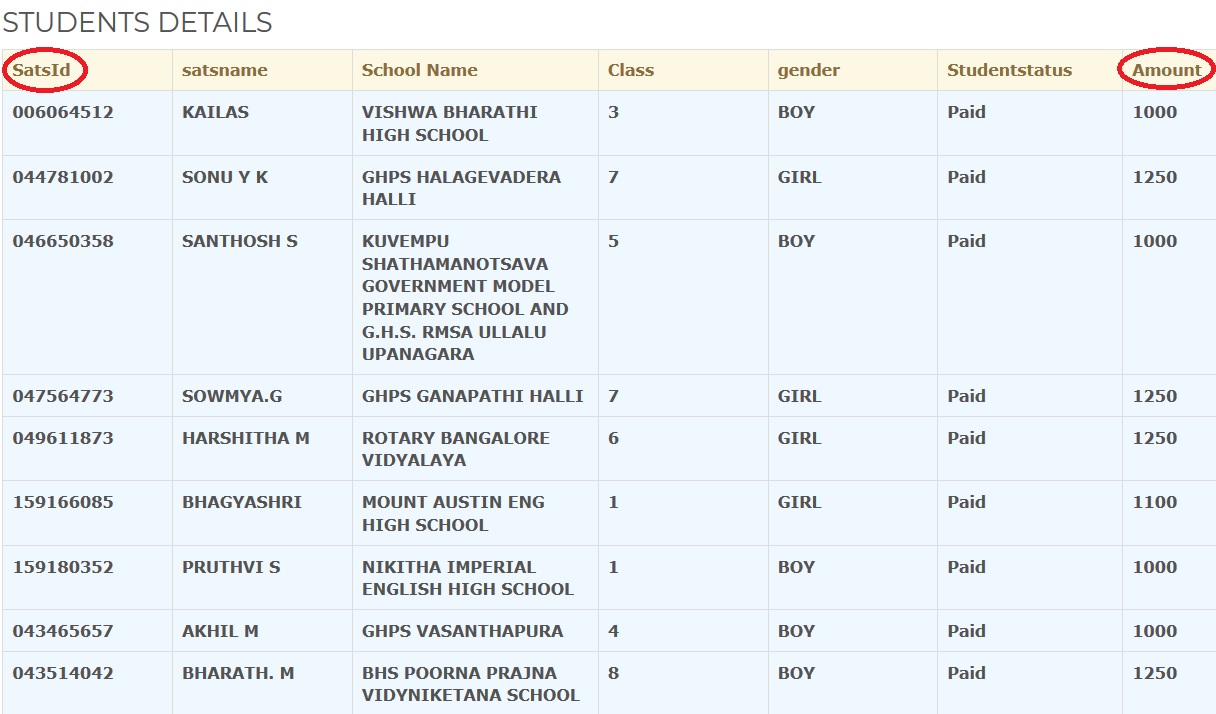This screenshot has width=1216, height=714.
Task: Click class value 6 for HARSHITHA M
Action: pos(613,438)
